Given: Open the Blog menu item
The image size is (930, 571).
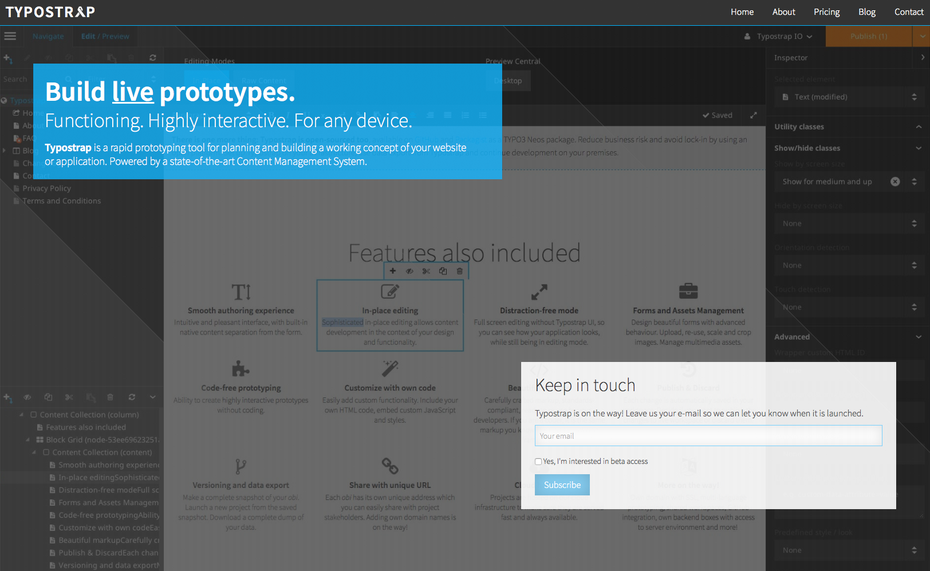Looking at the screenshot, I should click(x=867, y=12).
